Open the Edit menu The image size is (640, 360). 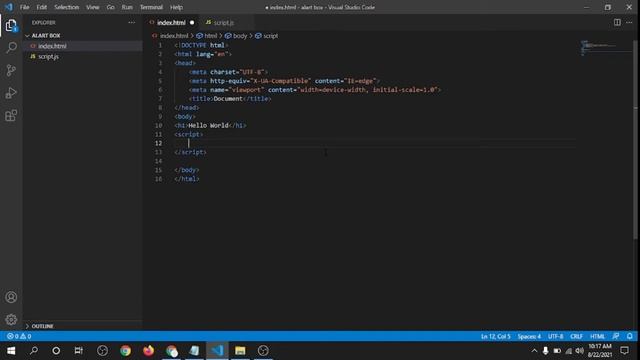point(42,7)
